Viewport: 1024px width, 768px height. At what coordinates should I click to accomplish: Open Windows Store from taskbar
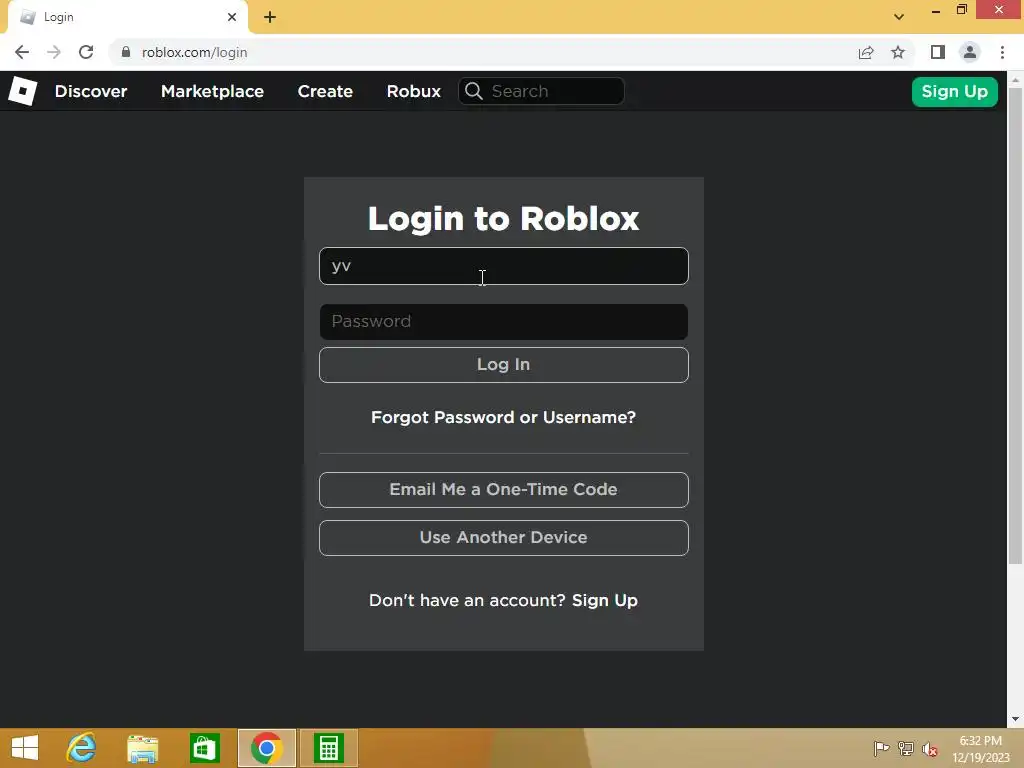[204, 748]
